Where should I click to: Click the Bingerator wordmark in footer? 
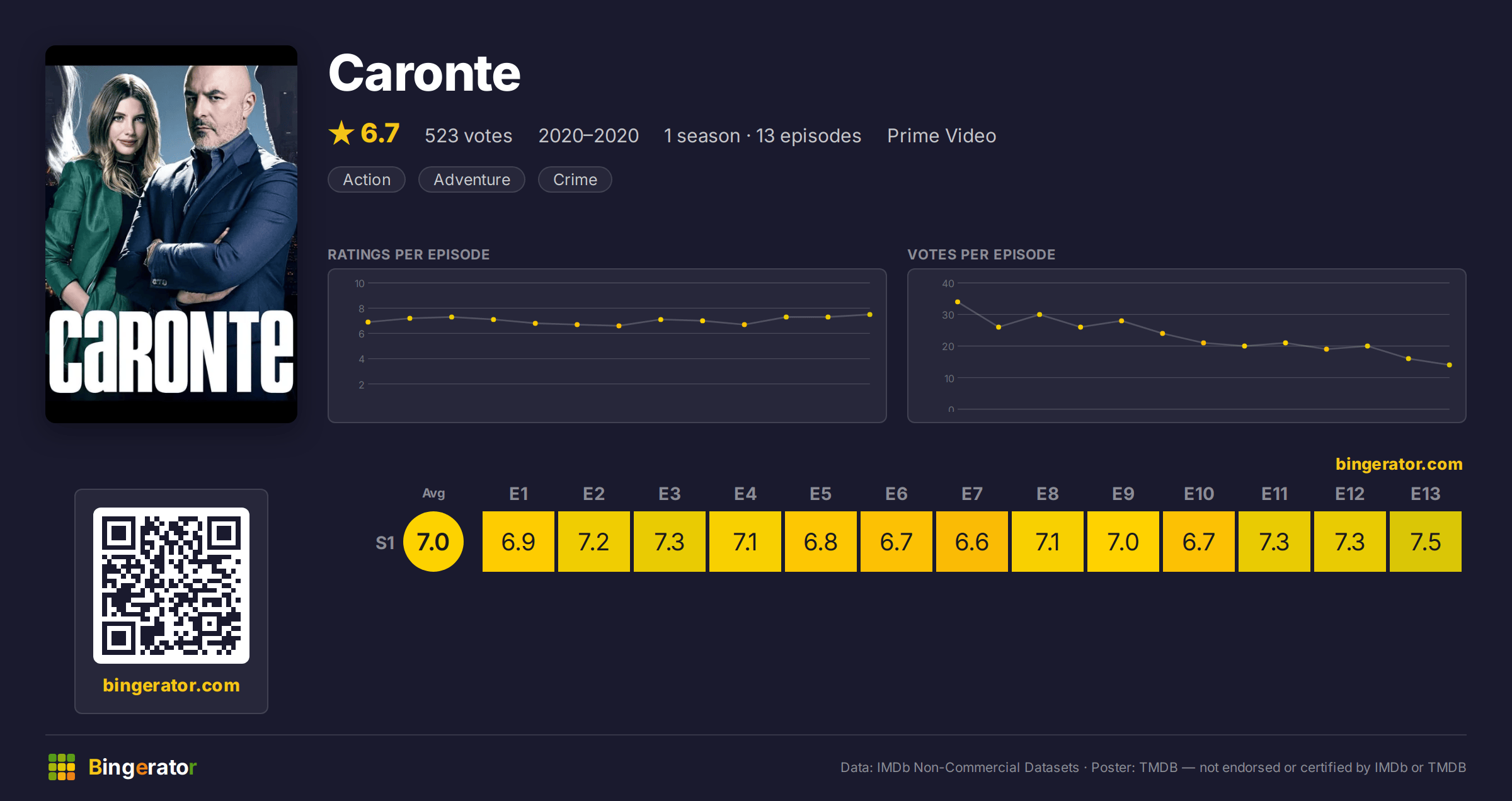click(x=142, y=767)
